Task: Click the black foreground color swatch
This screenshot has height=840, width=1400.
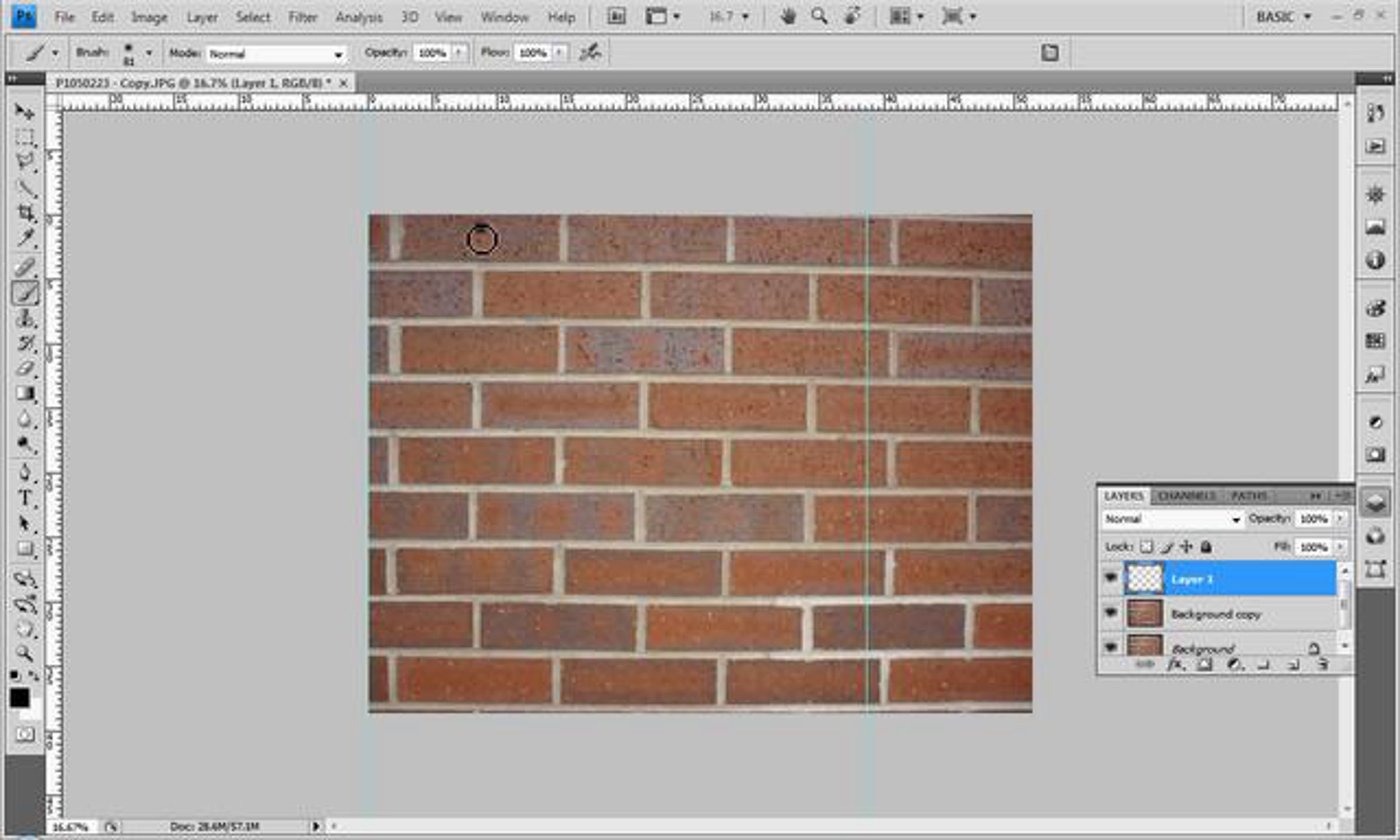Action: [19, 698]
